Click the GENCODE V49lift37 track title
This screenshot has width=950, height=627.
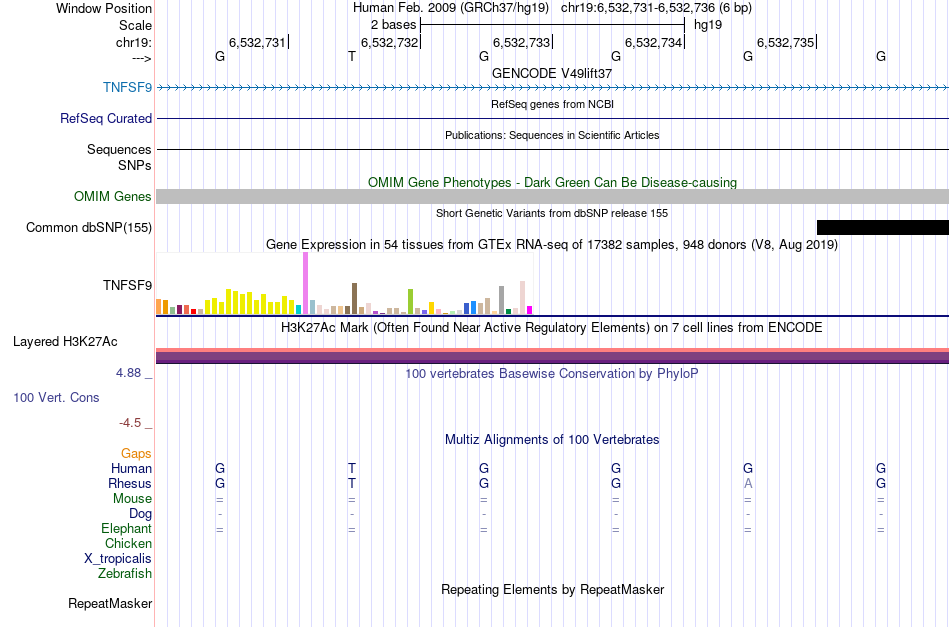tap(552, 73)
